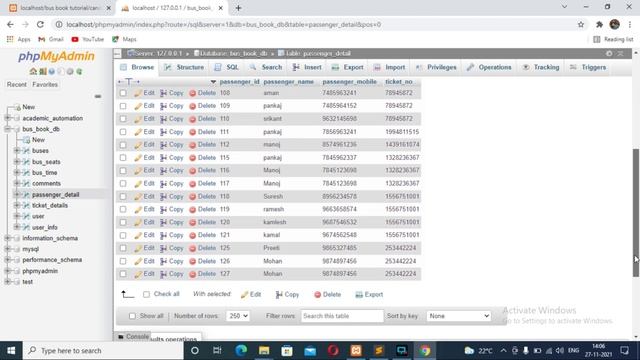Click Copy icon for row 109

coord(163,106)
